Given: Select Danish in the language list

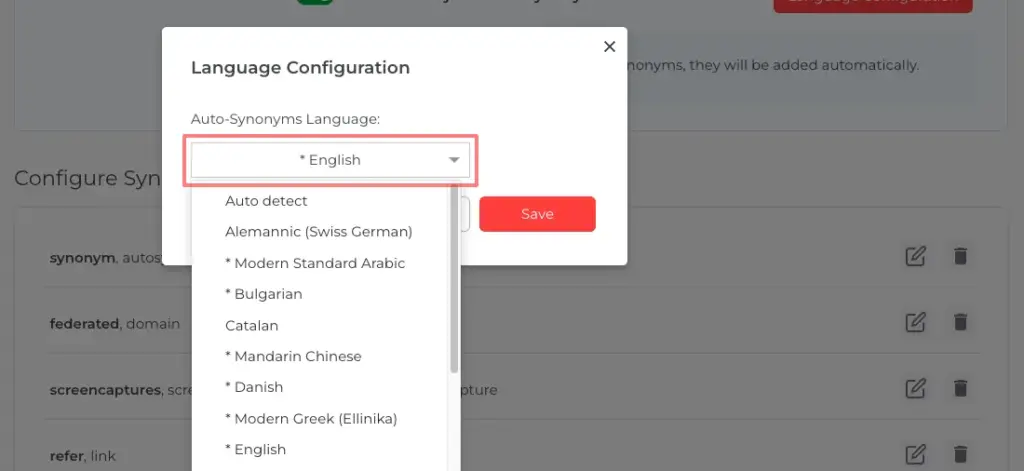Looking at the screenshot, I should [x=254, y=387].
